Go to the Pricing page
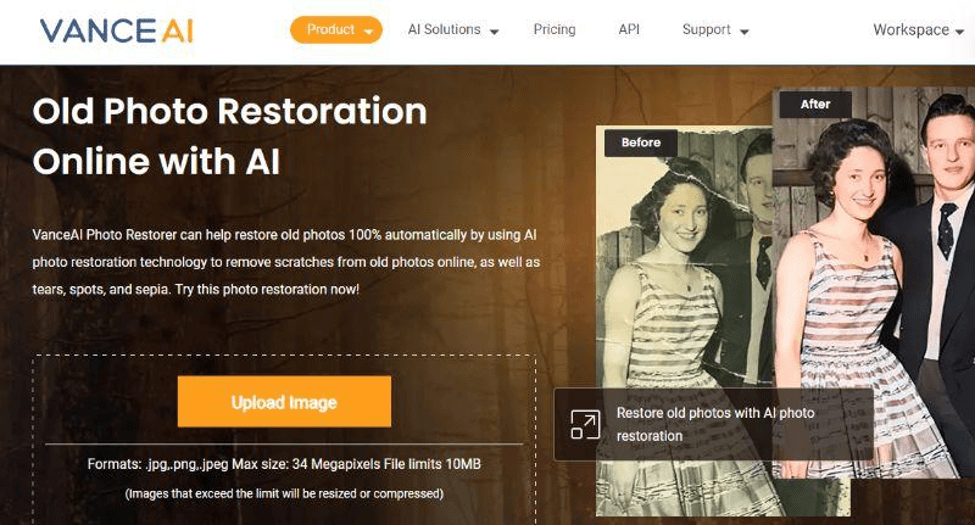Screen dimensions: 977x527 [555, 30]
